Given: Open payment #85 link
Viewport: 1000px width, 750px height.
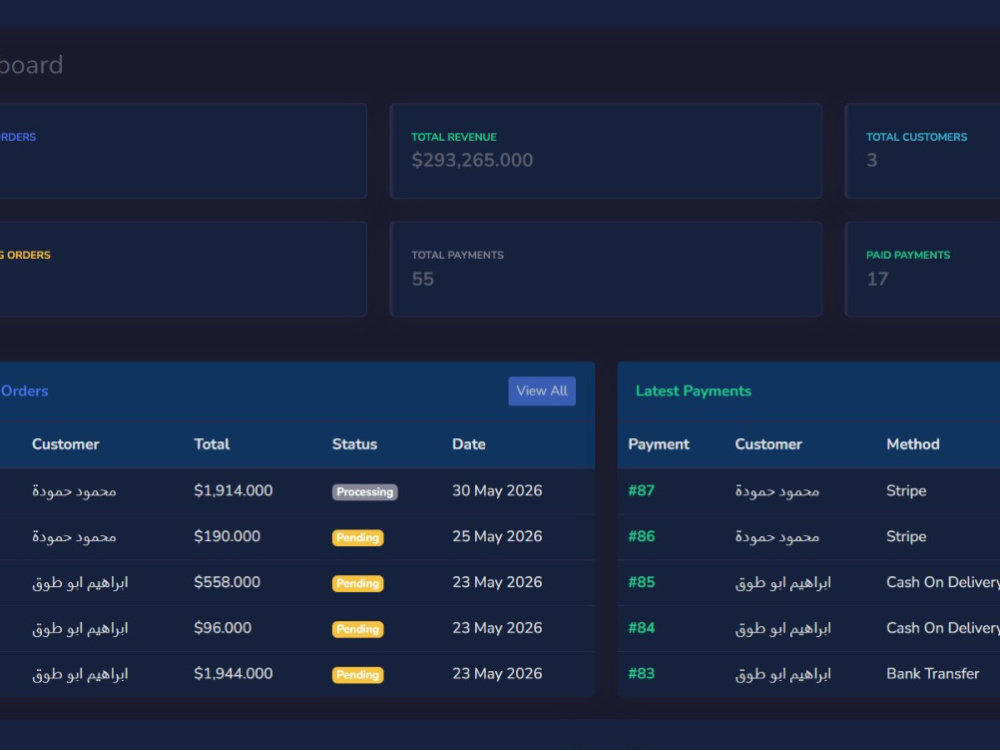Looking at the screenshot, I should 641,582.
